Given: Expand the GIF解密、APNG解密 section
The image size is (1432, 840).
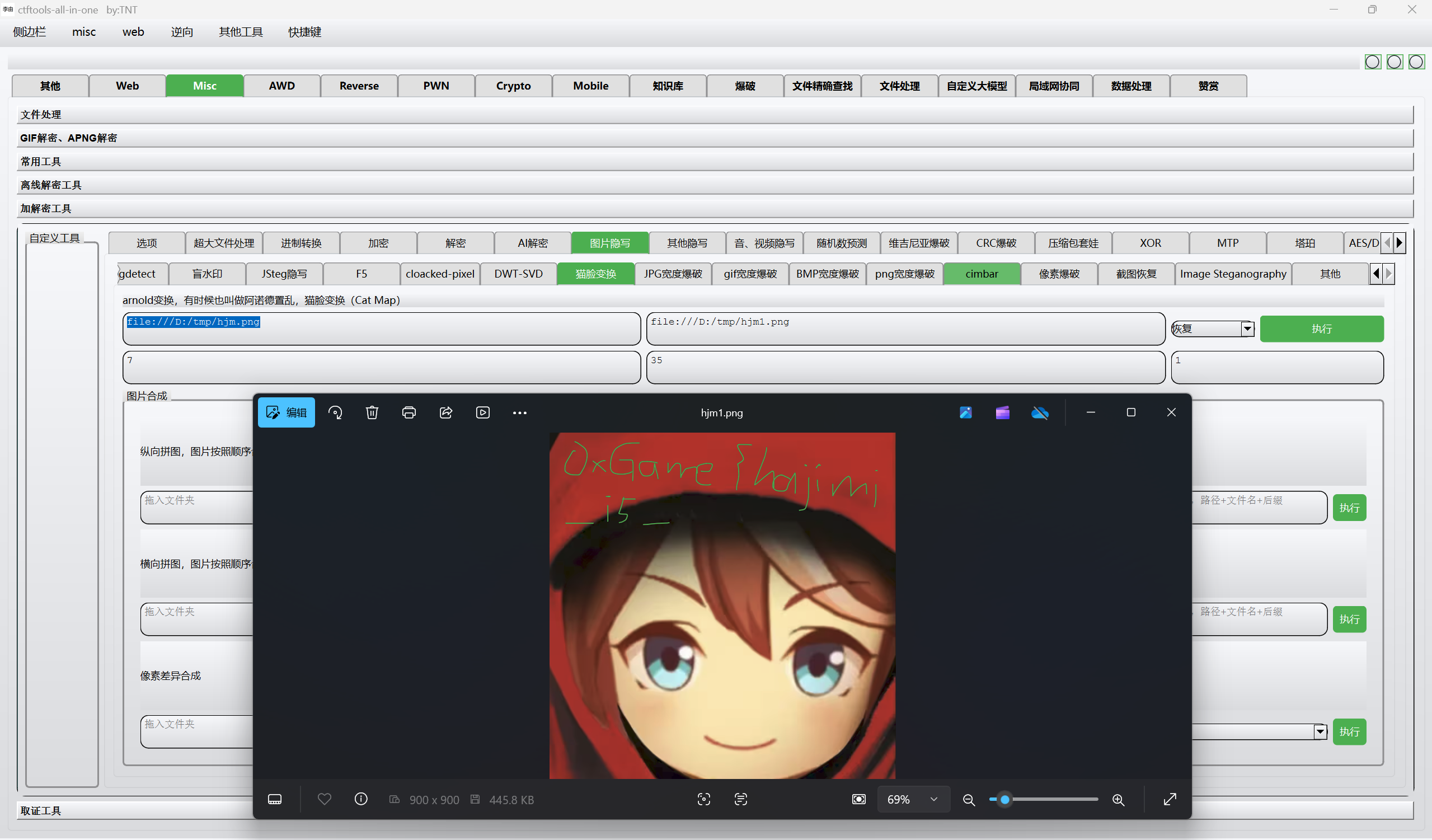Looking at the screenshot, I should pos(715,138).
